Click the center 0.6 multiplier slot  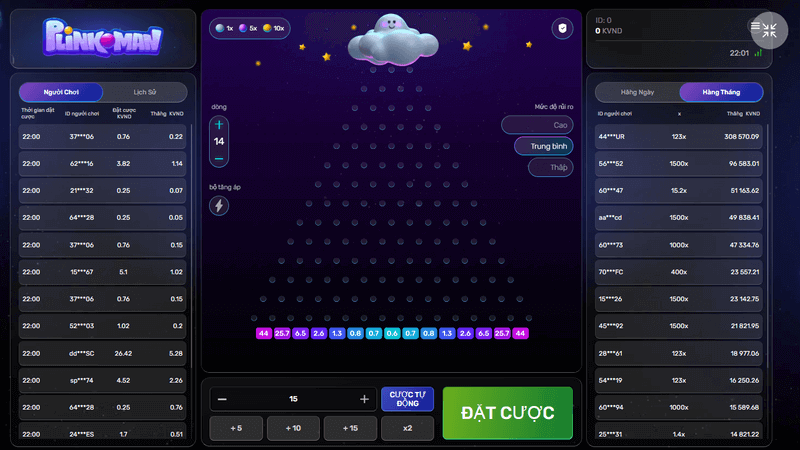click(x=392, y=333)
